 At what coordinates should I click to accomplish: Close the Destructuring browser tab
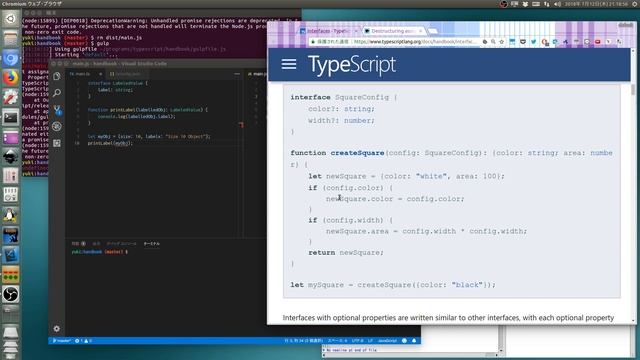(x=420, y=31)
